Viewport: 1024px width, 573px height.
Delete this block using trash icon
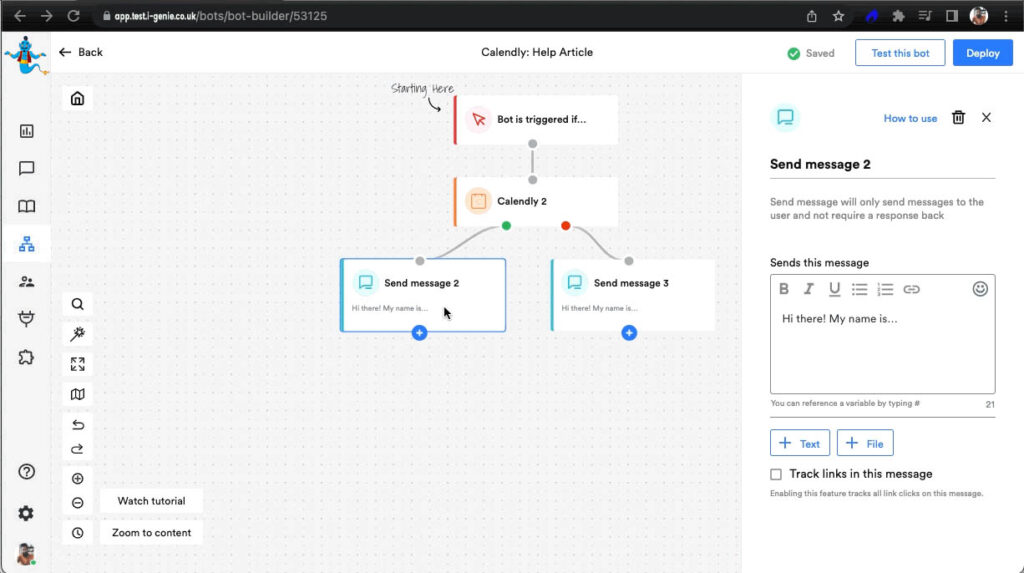point(958,118)
